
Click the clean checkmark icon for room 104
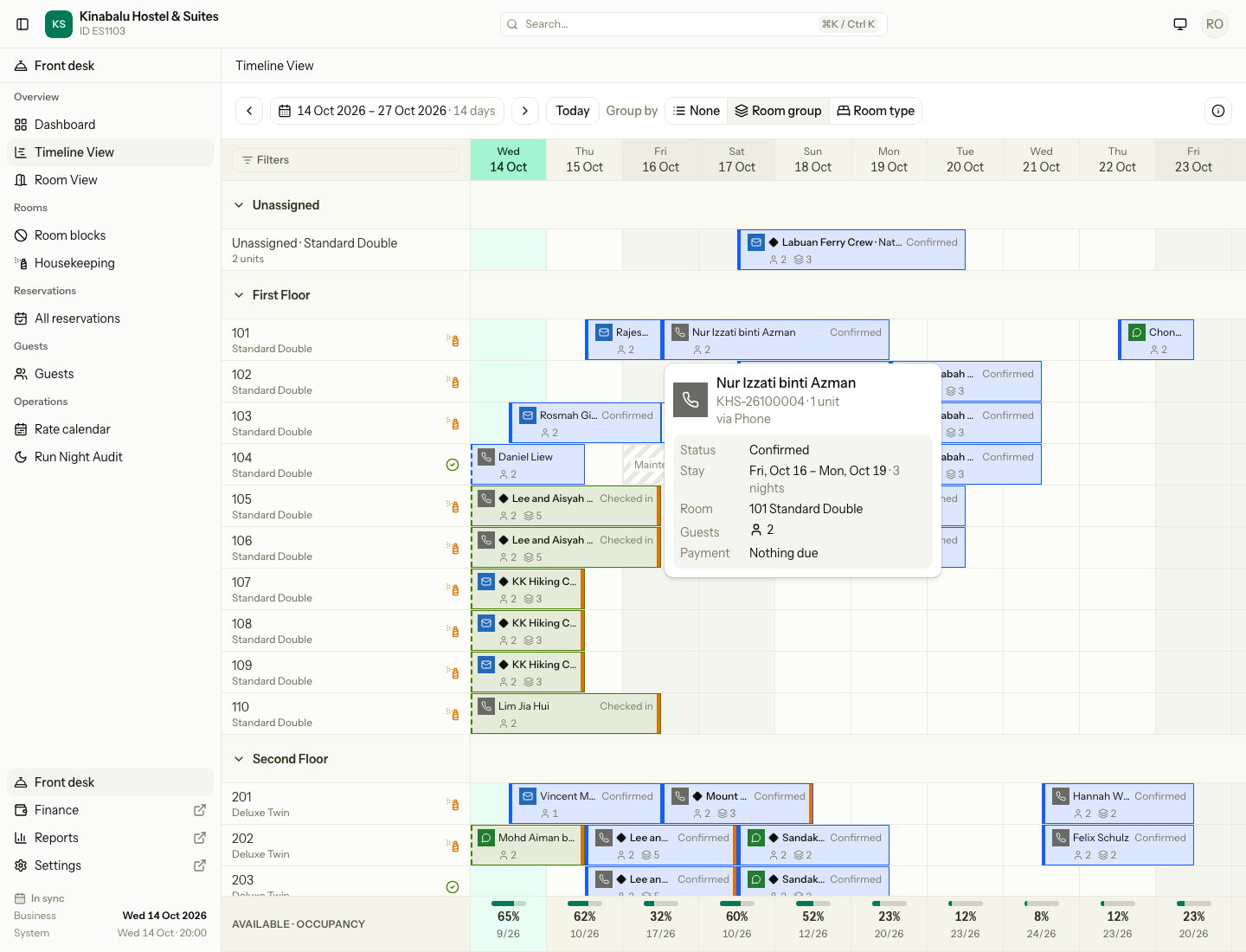[453, 465]
